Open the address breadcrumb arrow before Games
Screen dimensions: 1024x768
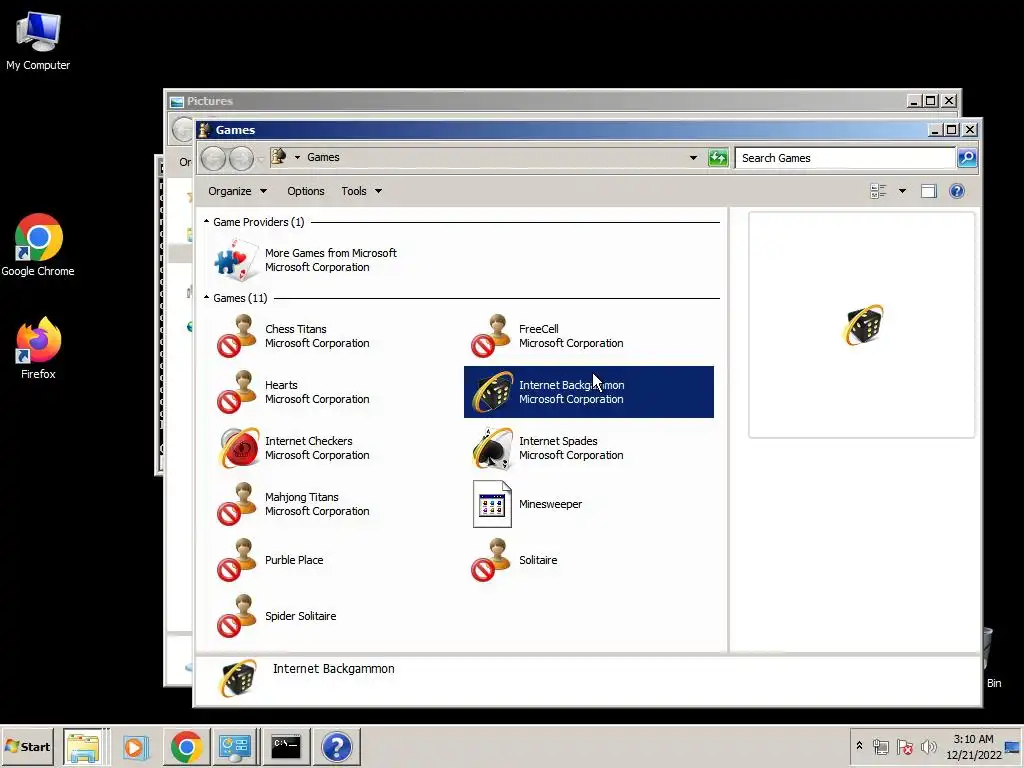pos(297,157)
